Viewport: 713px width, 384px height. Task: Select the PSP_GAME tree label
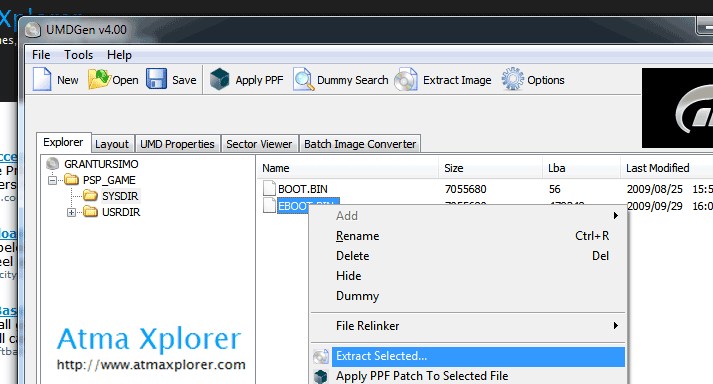(x=109, y=180)
